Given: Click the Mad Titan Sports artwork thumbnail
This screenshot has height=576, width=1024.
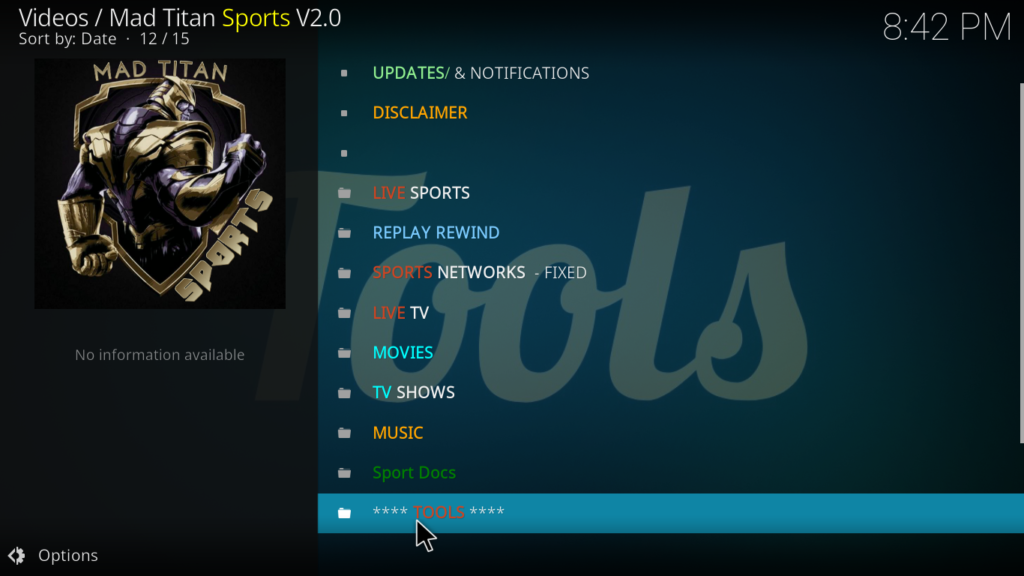Looking at the screenshot, I should [160, 184].
